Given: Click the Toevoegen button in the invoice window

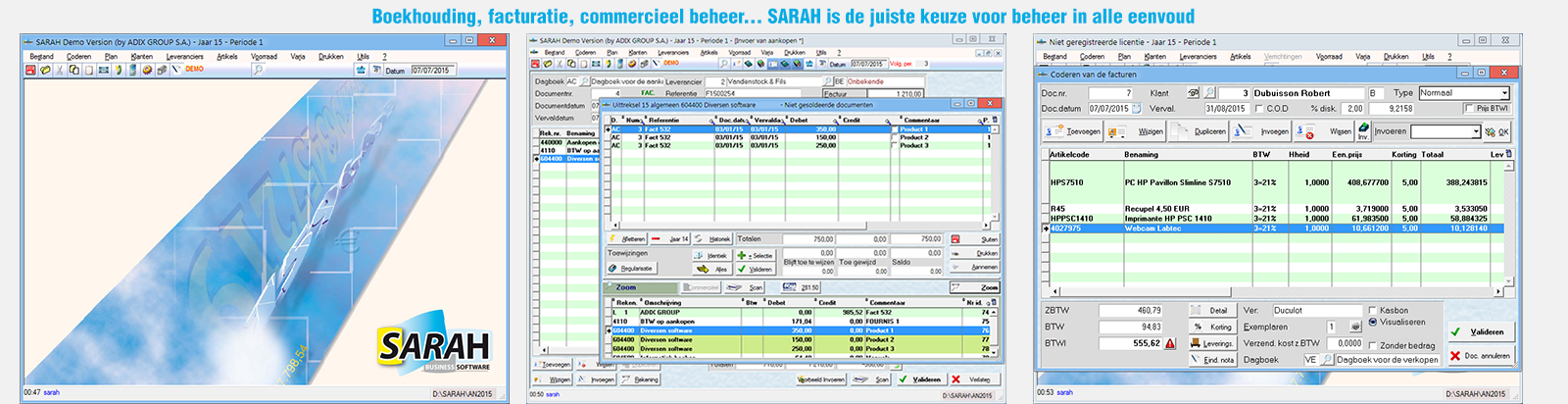Looking at the screenshot, I should 1072,131.
